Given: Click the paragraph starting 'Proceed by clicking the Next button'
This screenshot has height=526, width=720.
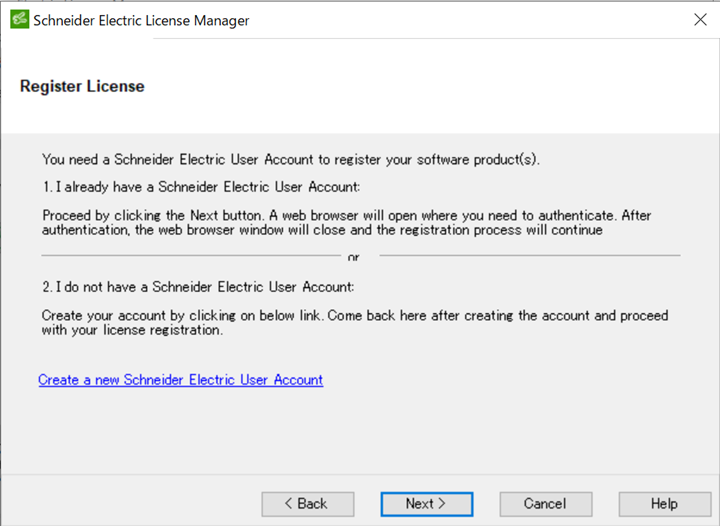Looking at the screenshot, I should (x=347, y=223).
